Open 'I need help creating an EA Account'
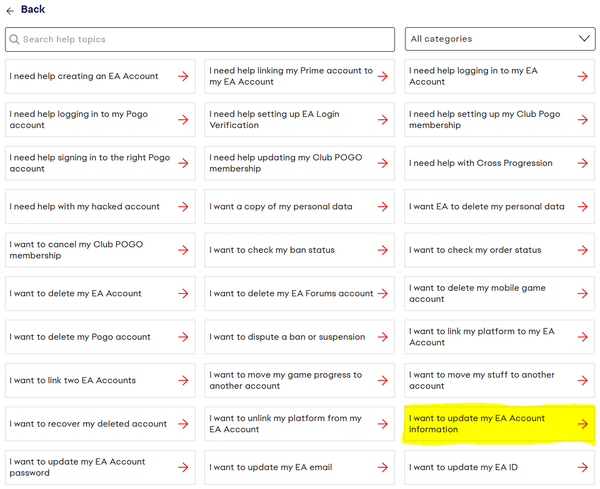This screenshot has height=489, width=600. (100, 76)
